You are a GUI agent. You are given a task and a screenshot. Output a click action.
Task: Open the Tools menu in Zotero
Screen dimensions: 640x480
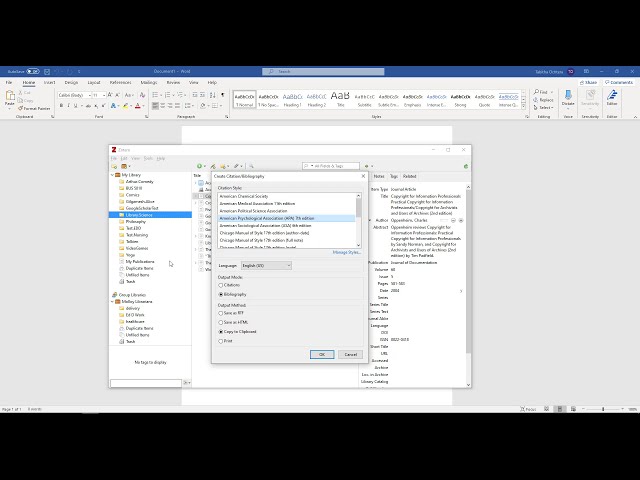(148, 158)
